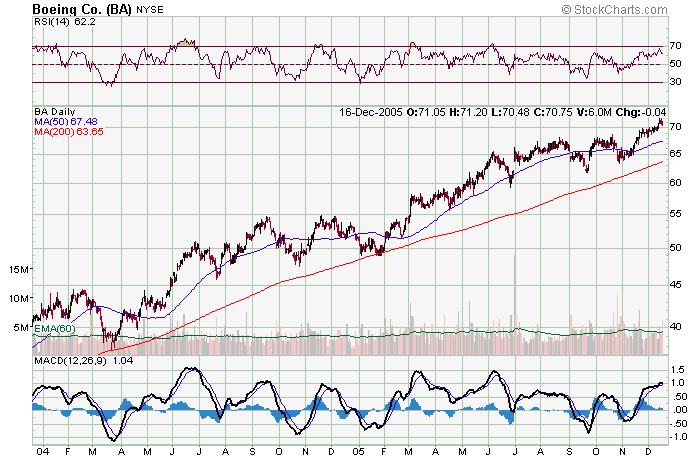Click the H:71.20 high value
Image resolution: width=700 pixels, height=462 pixels.
(x=468, y=112)
